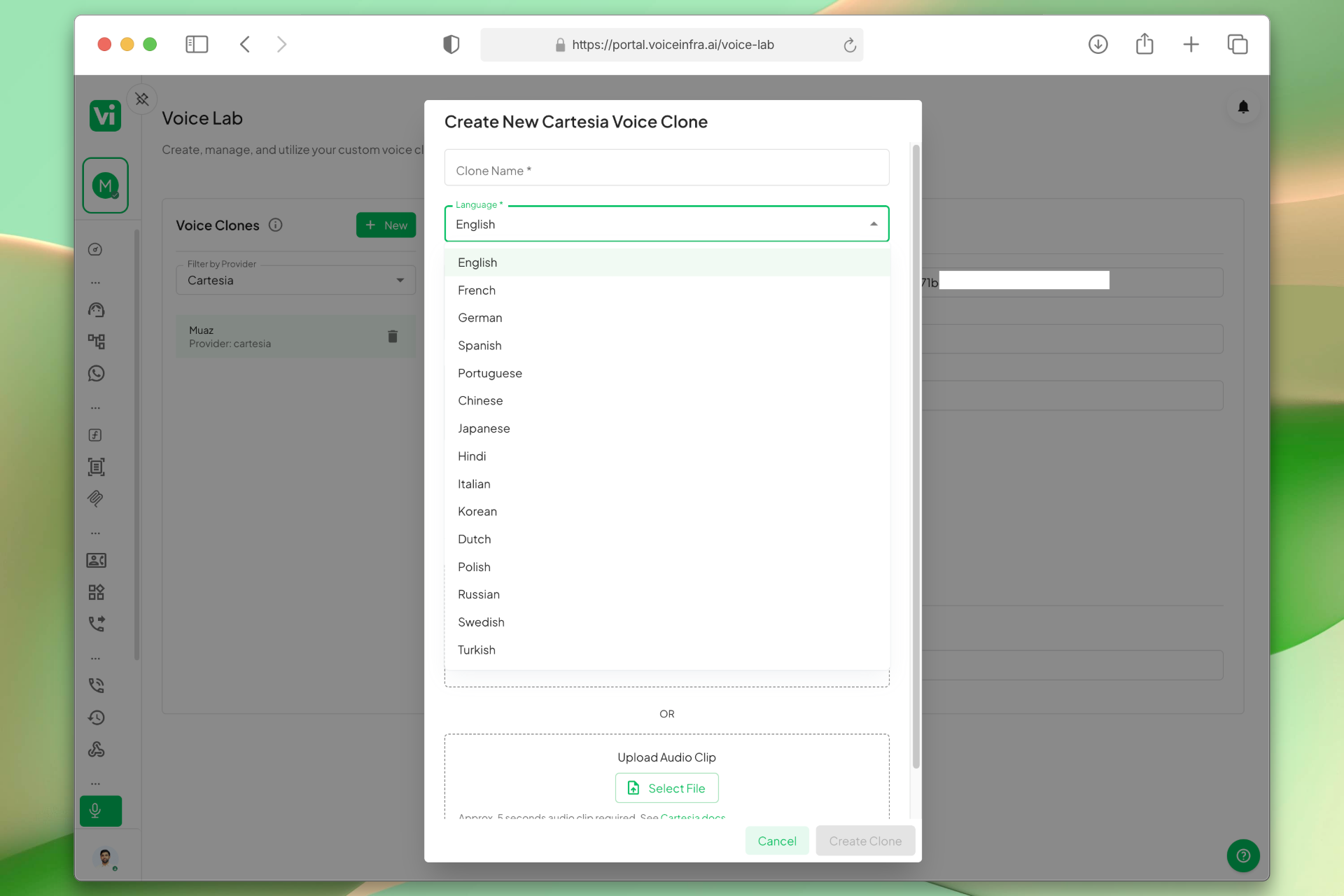Viewport: 1344px width, 896px height.
Task: Show the Safari tab overview
Action: click(1238, 45)
